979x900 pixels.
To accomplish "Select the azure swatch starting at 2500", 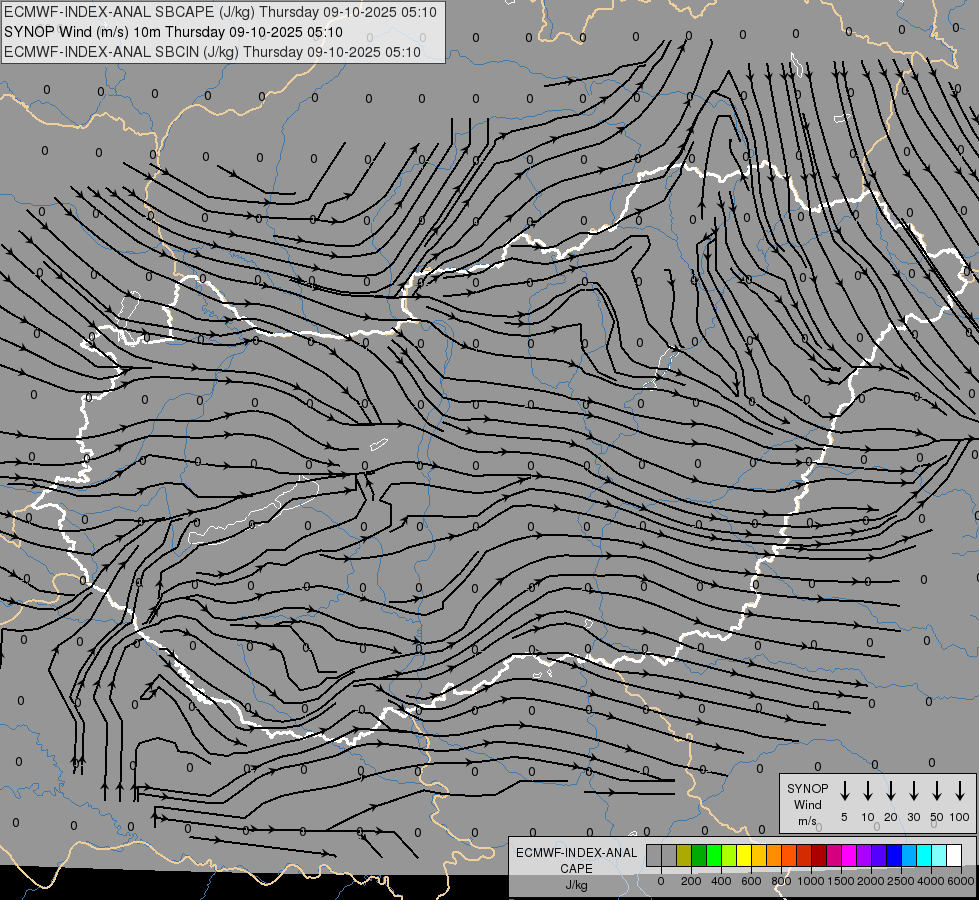I will coord(909,855).
